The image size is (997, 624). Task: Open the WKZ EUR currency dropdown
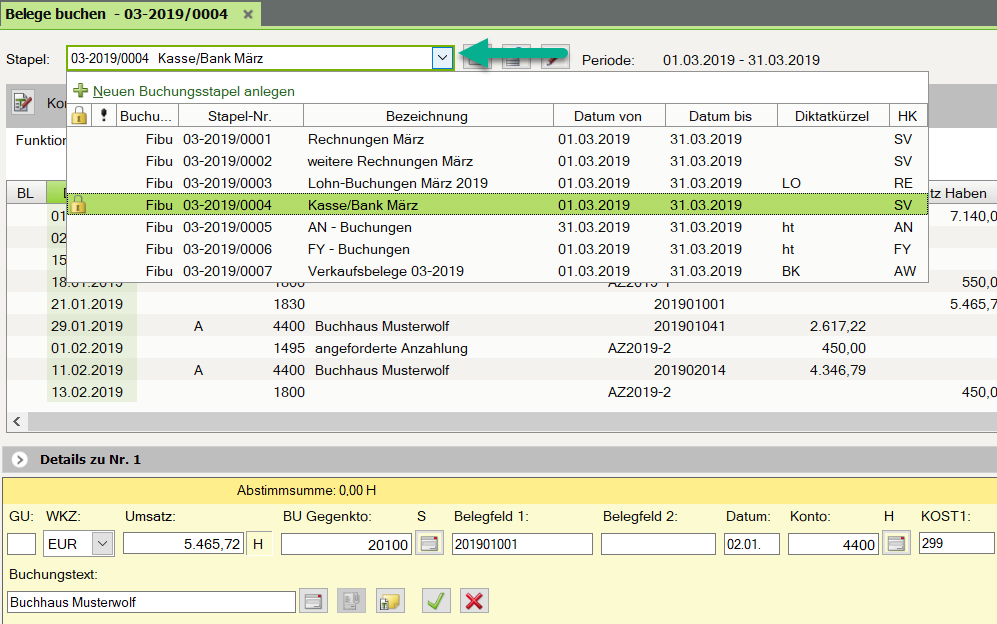[102, 544]
